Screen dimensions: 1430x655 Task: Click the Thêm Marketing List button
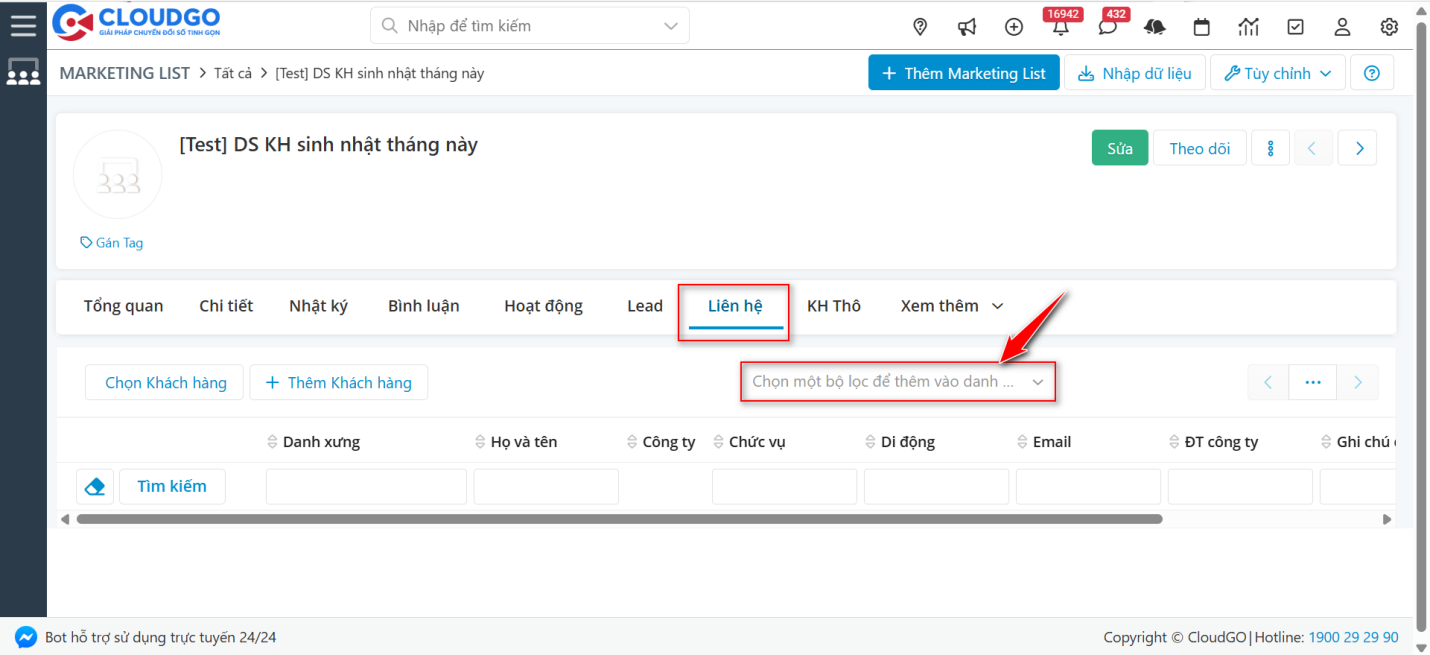[963, 73]
